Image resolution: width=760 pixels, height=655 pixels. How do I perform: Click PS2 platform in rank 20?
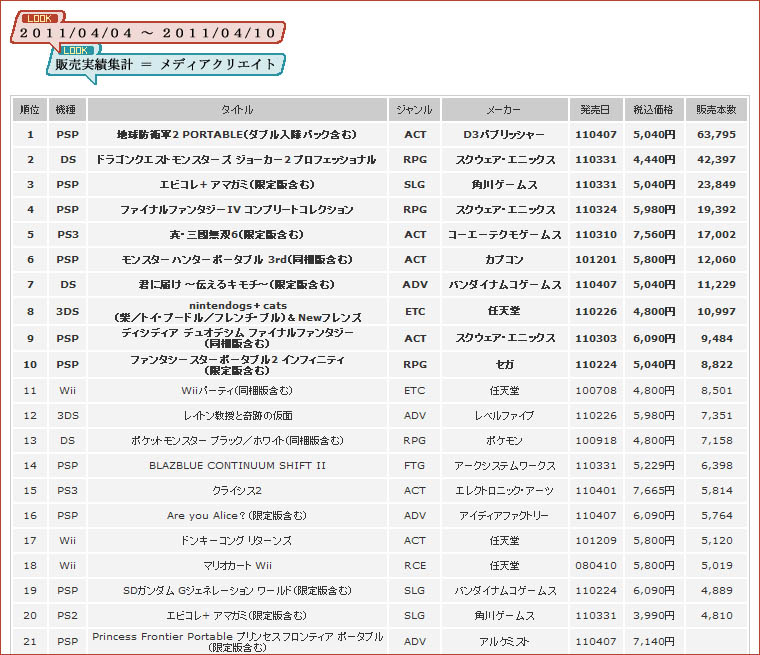pyautogui.click(x=67, y=615)
